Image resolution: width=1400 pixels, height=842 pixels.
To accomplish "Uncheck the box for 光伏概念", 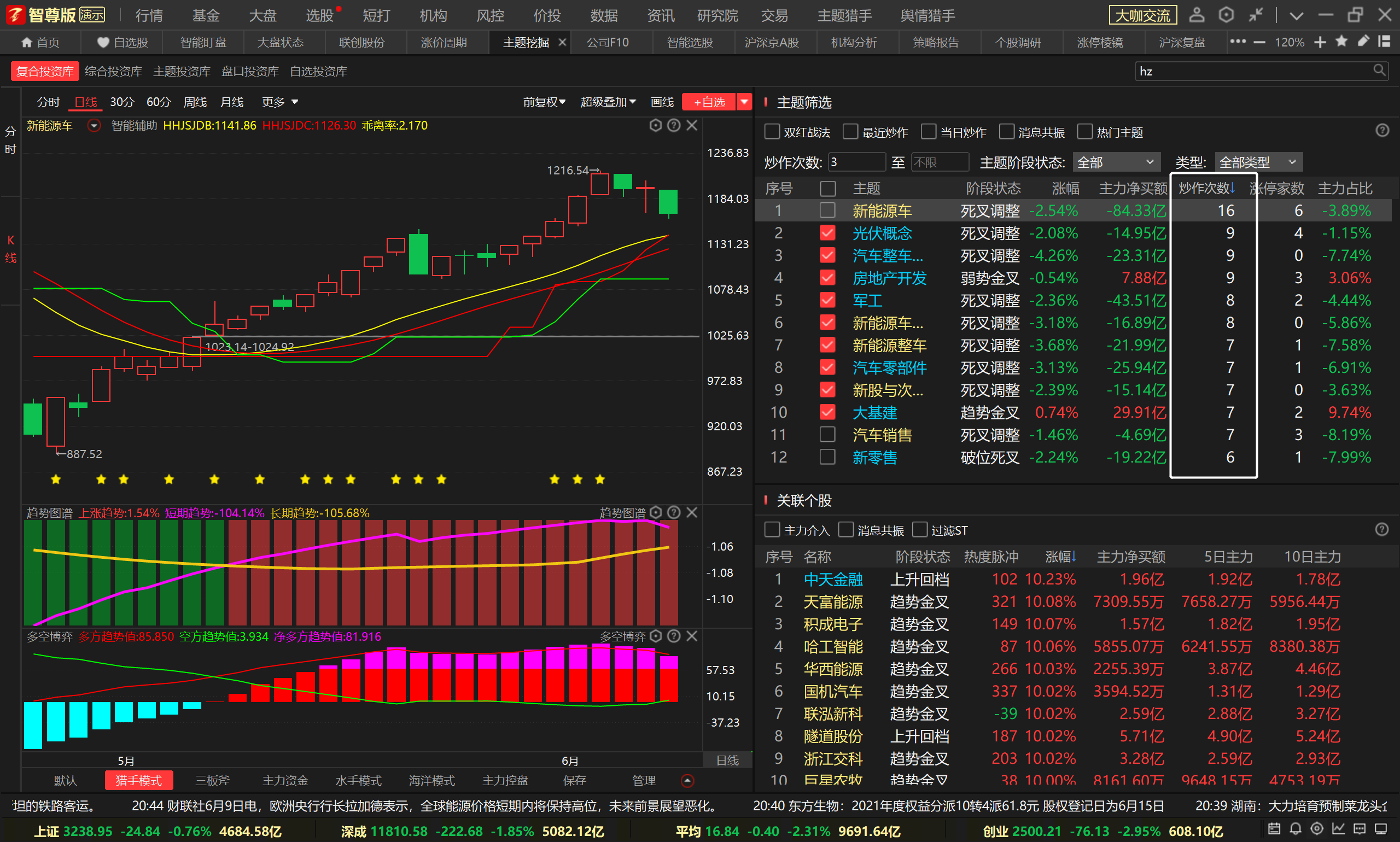I will (827, 232).
